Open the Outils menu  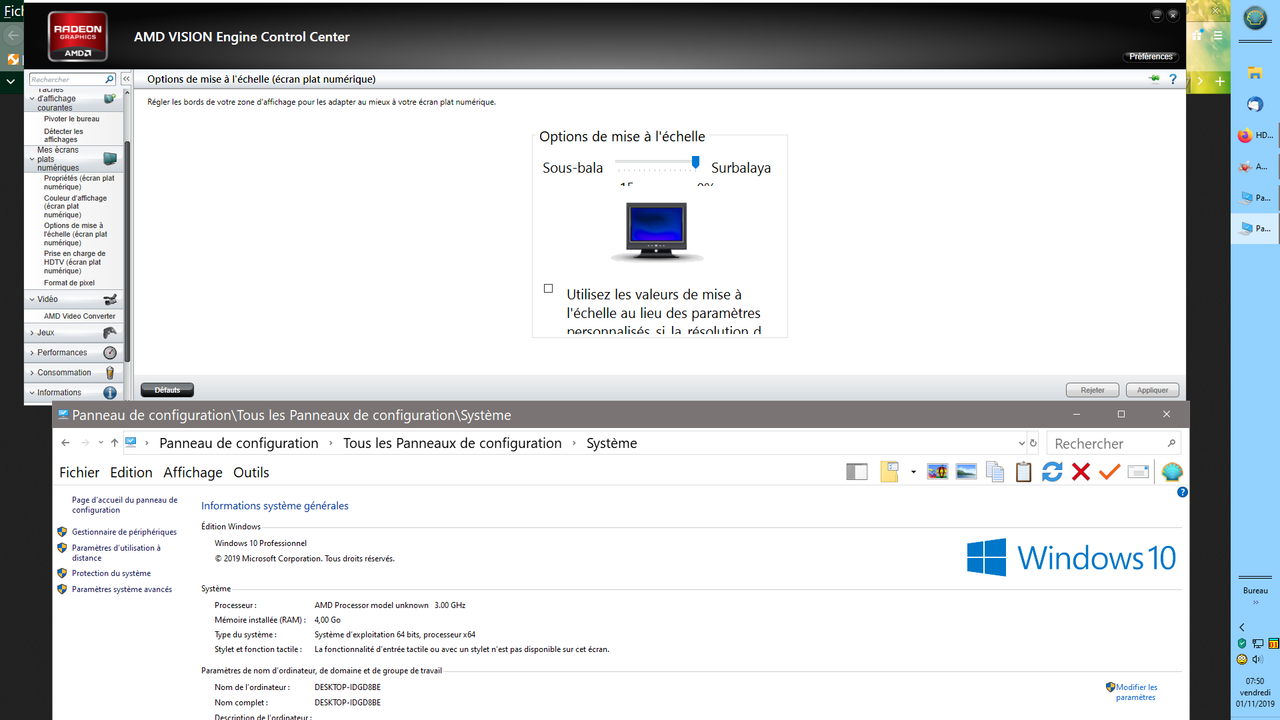(x=251, y=472)
